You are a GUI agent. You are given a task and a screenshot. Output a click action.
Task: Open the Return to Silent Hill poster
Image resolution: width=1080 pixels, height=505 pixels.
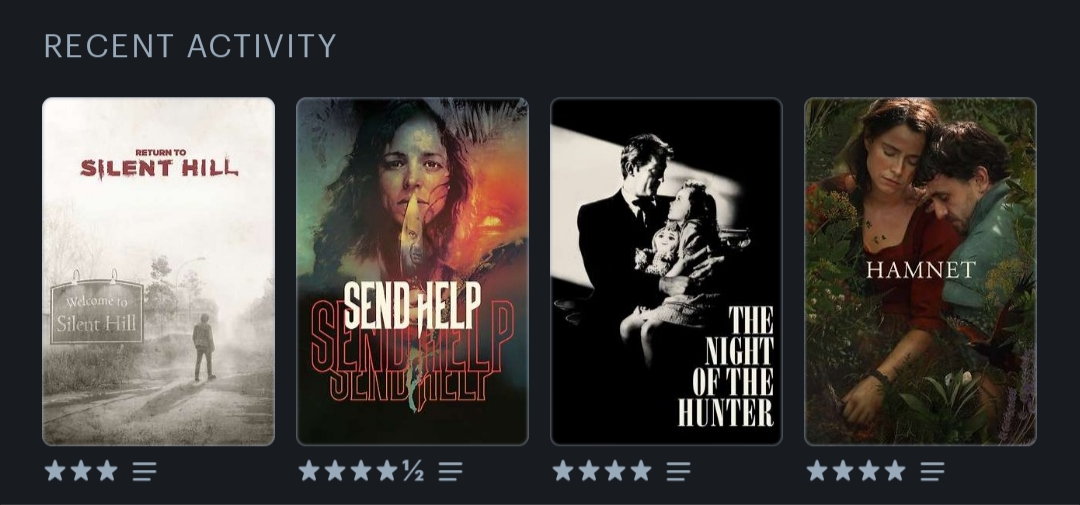(158, 271)
